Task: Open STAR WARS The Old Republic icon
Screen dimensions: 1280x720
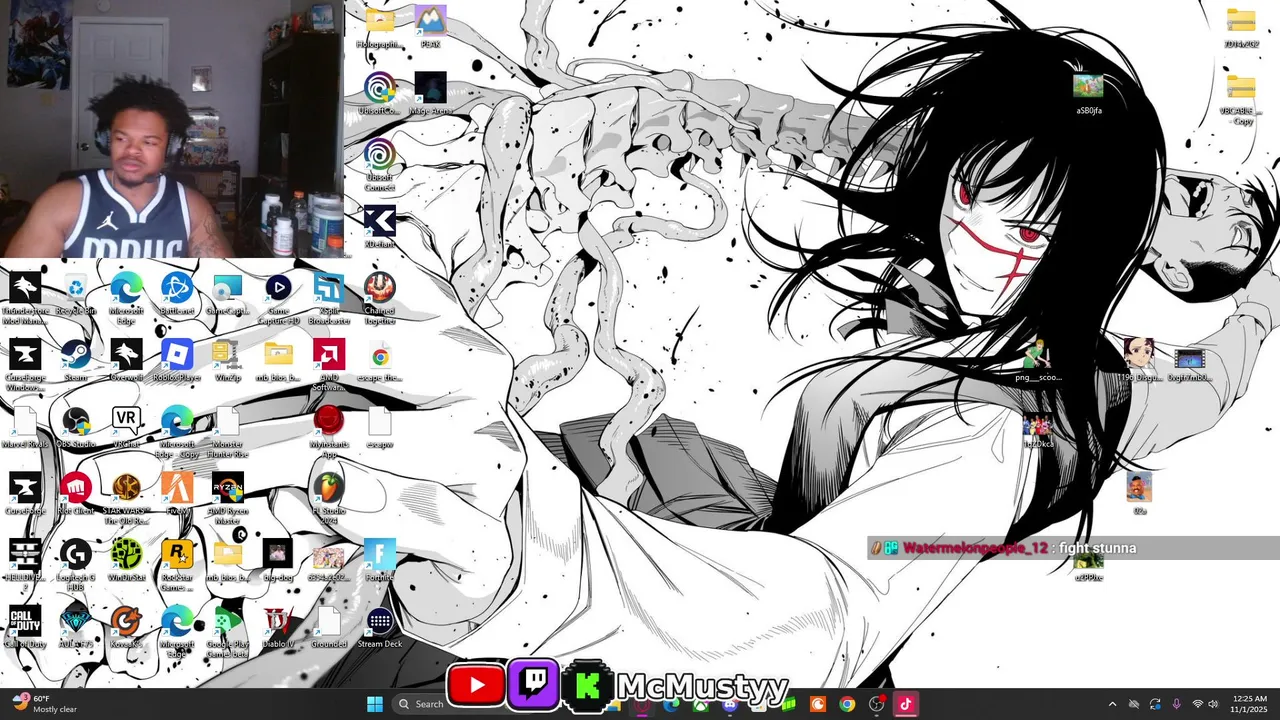Action: tap(126, 498)
